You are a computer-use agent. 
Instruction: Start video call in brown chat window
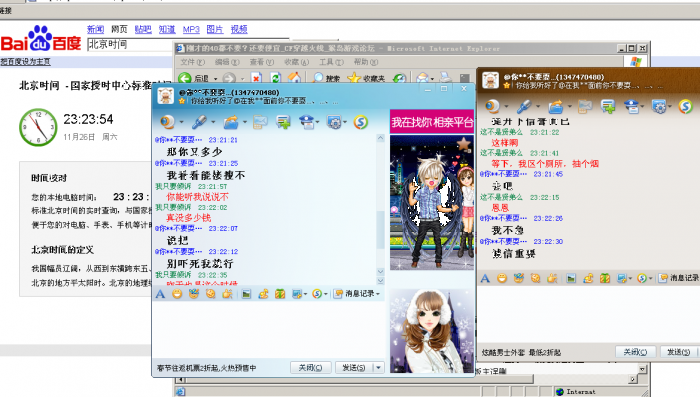[x=492, y=106]
